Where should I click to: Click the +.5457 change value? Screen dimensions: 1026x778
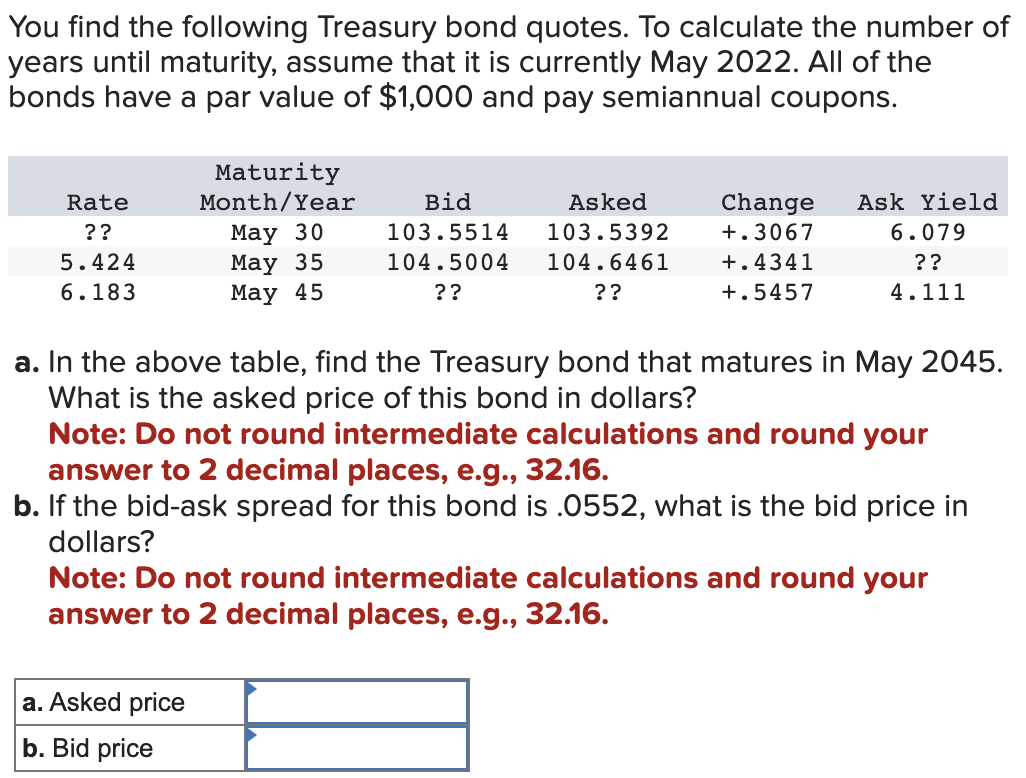[767, 292]
